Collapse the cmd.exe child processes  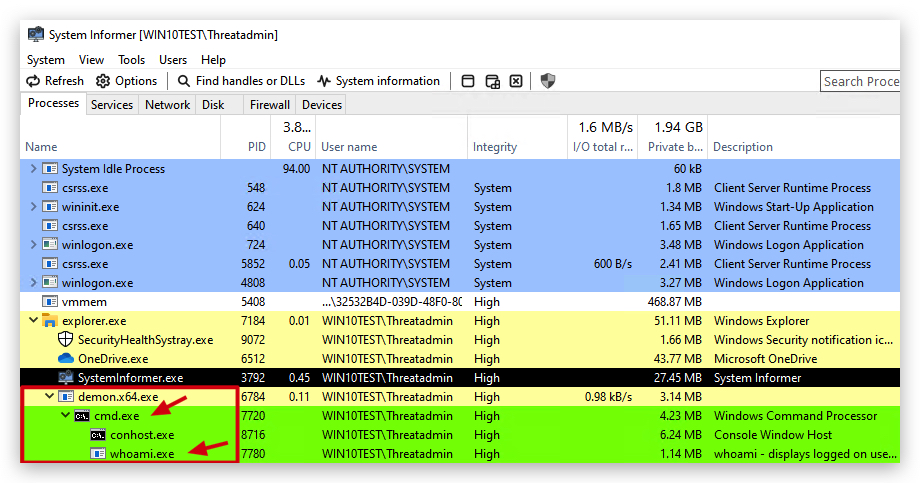66,416
